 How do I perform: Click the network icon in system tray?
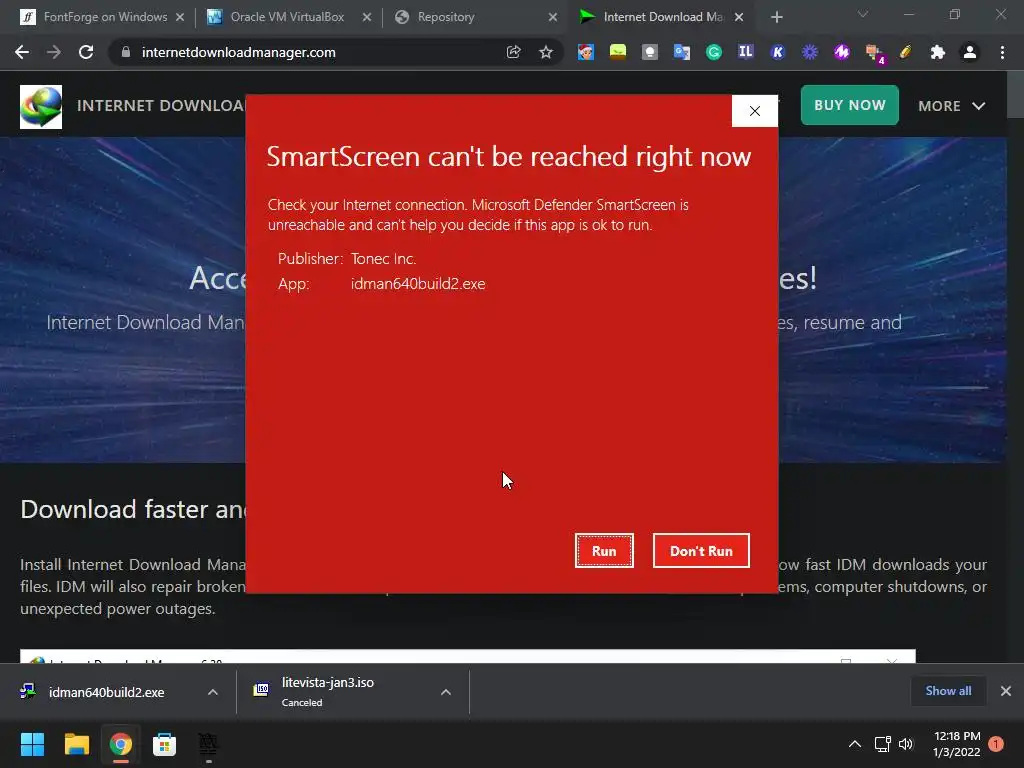click(882, 744)
